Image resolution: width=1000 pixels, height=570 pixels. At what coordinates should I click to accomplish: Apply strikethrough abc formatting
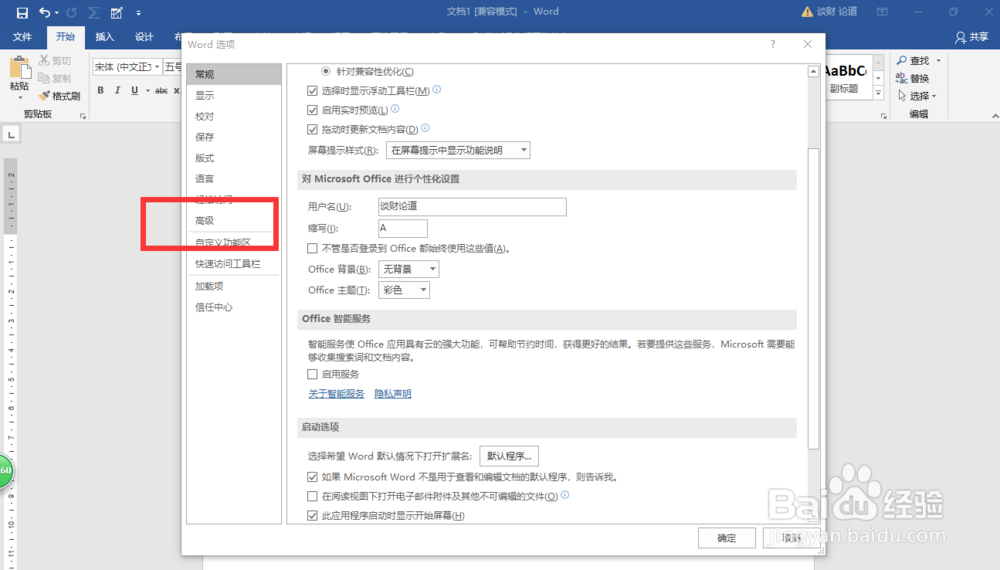tap(161, 91)
